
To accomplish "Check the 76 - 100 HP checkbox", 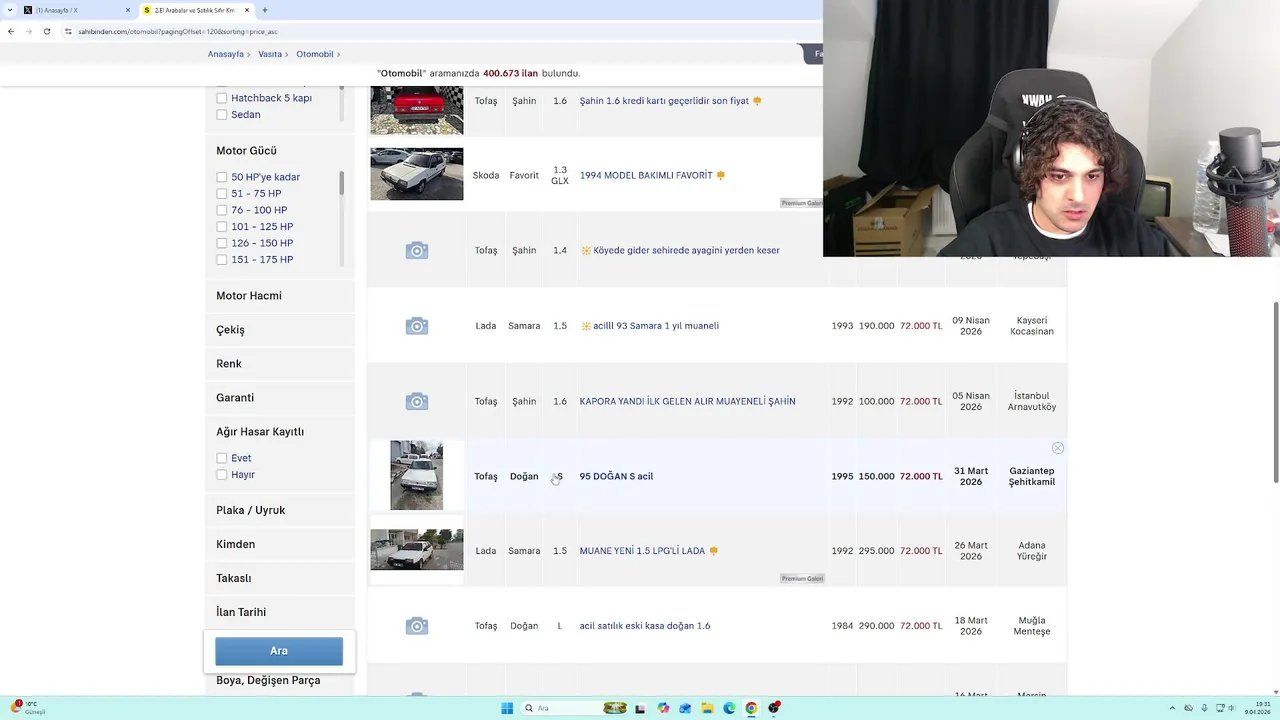I will (222, 210).
